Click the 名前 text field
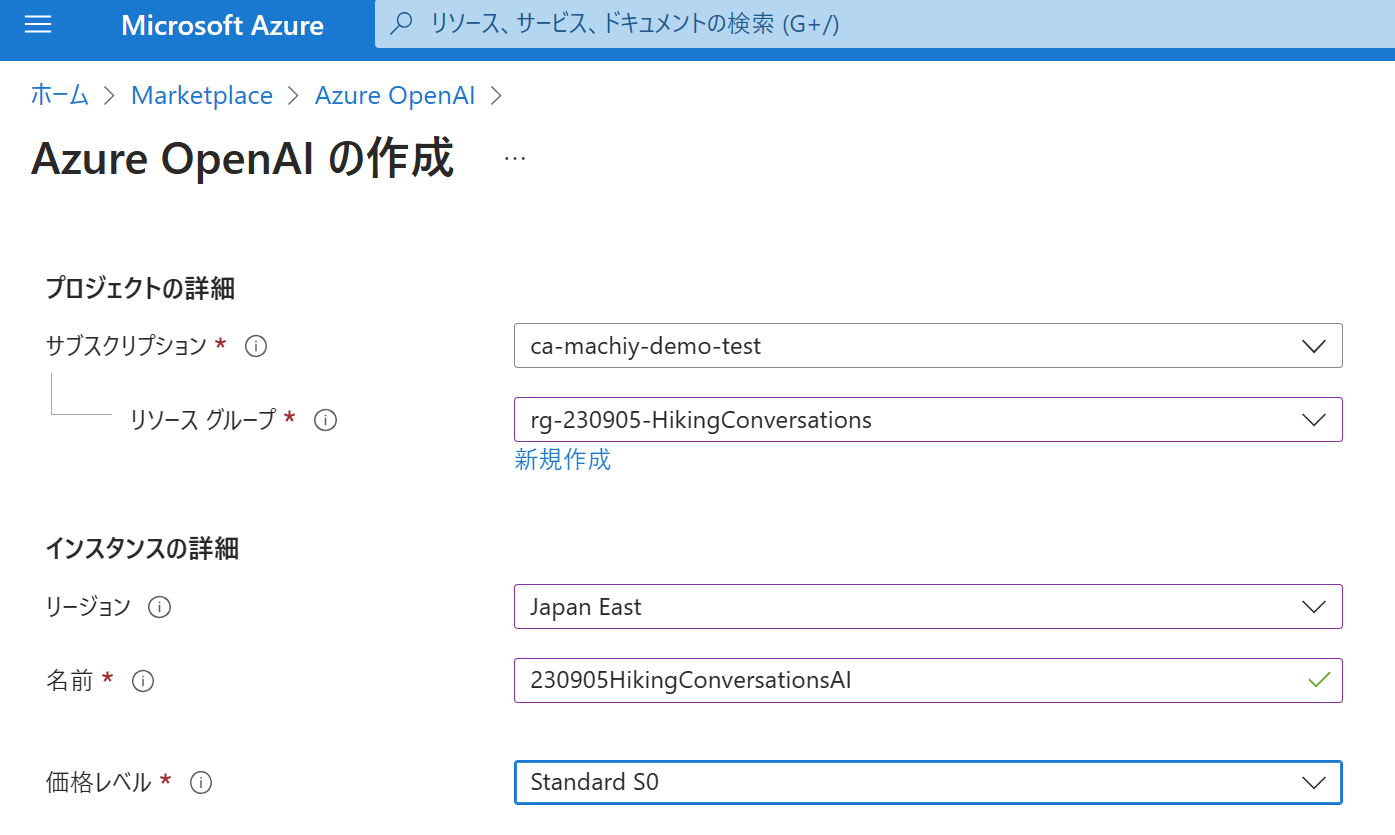The image size is (1395, 835). tap(928, 681)
